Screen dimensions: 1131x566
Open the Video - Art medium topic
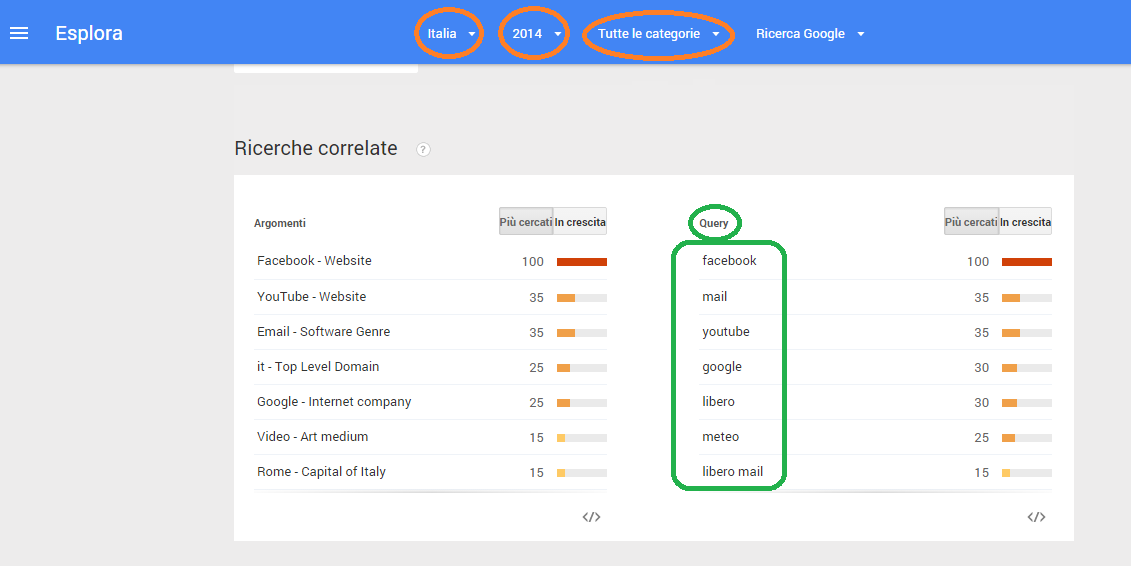click(312, 437)
